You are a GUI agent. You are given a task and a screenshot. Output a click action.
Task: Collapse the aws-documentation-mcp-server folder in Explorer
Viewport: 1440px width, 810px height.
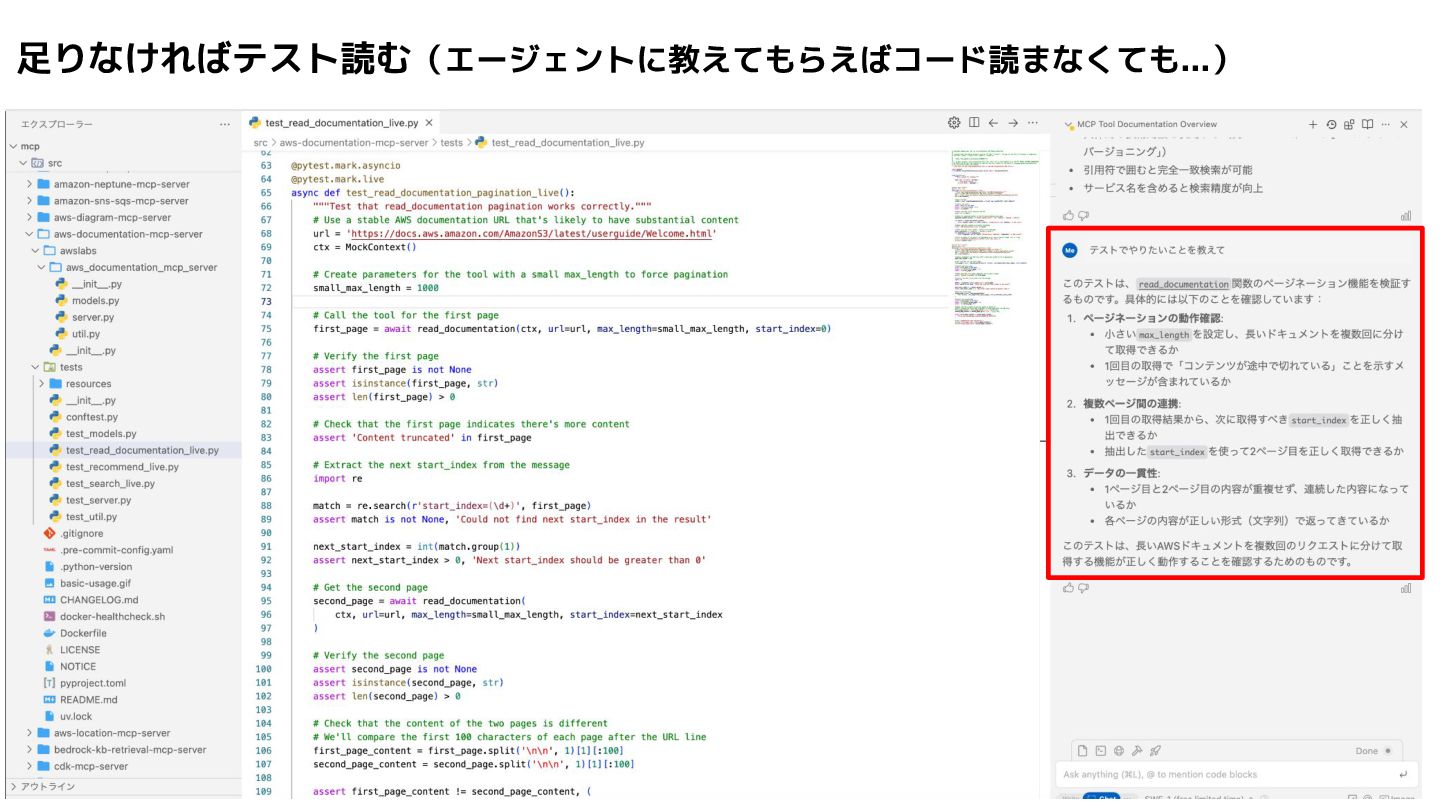30,234
